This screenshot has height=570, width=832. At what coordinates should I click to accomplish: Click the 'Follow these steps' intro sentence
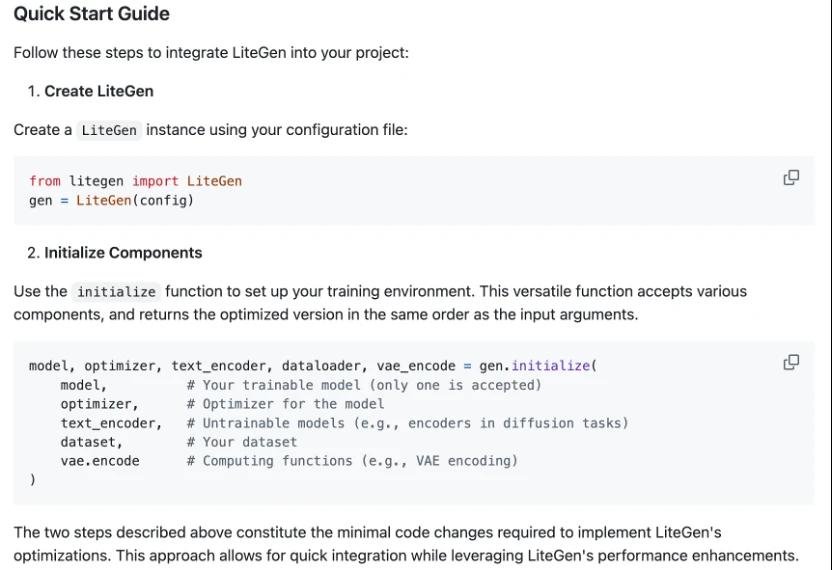(x=211, y=53)
